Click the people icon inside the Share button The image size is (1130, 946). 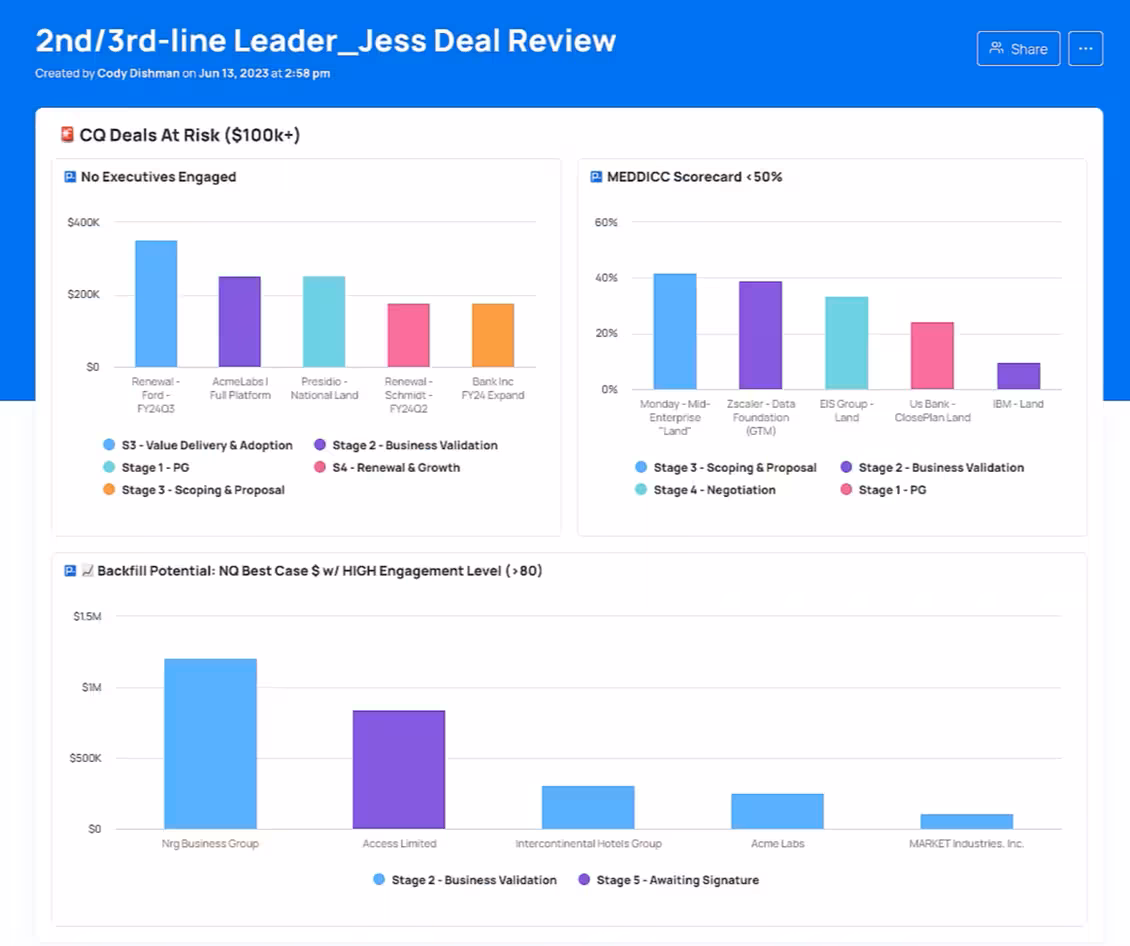[996, 47]
